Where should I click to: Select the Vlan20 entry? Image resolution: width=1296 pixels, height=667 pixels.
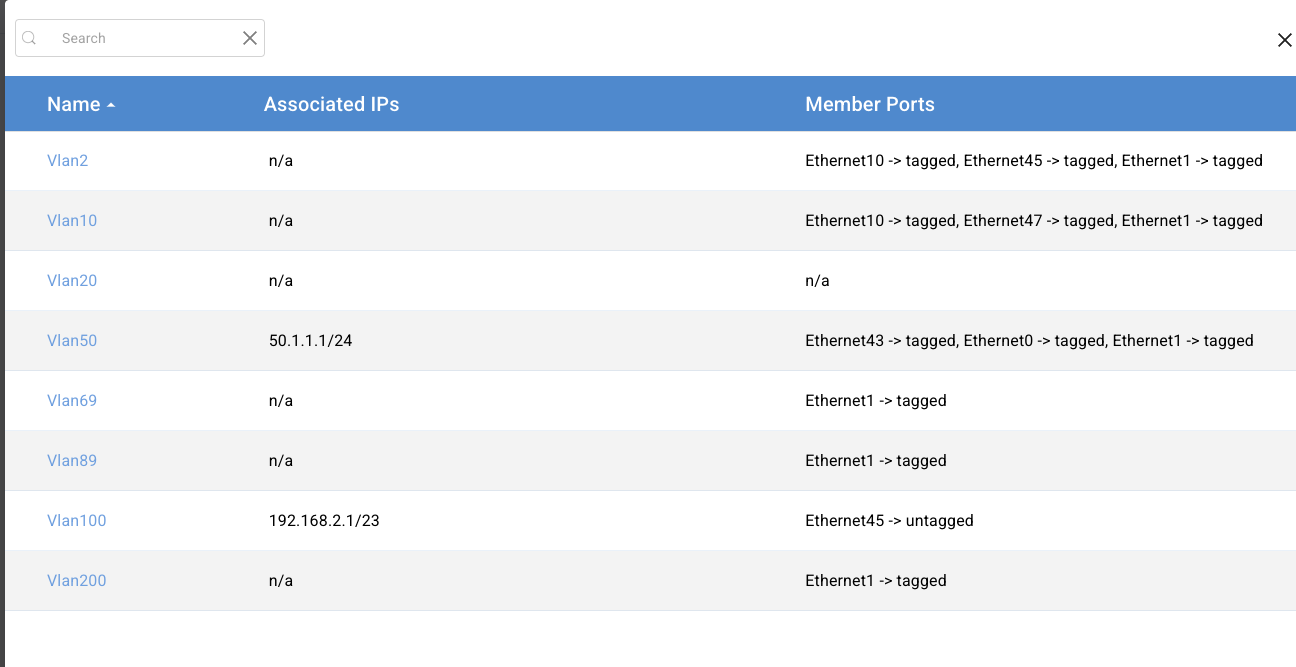click(x=72, y=280)
